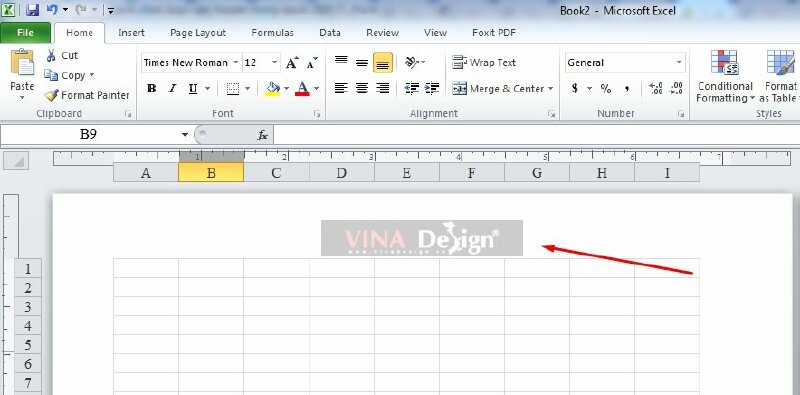Open the fill color dropdown arrow
The width and height of the screenshot is (800, 395).
click(x=286, y=89)
